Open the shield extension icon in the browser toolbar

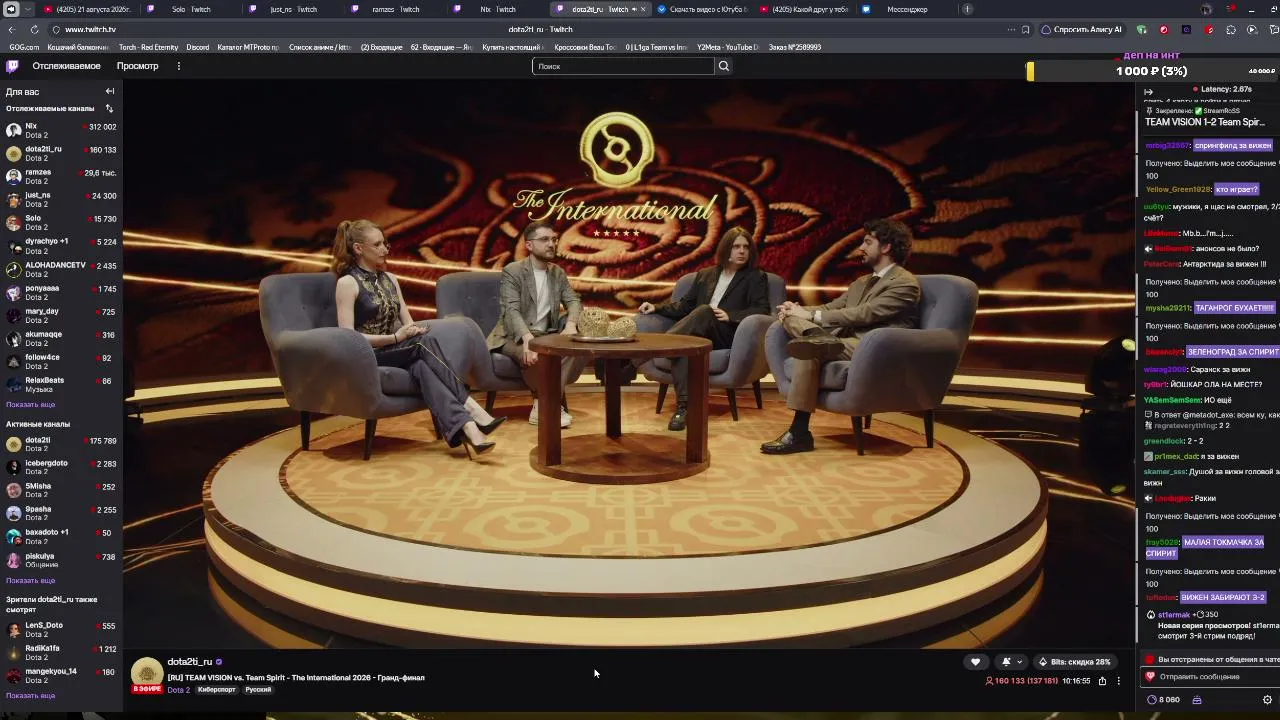[x=1142, y=29]
